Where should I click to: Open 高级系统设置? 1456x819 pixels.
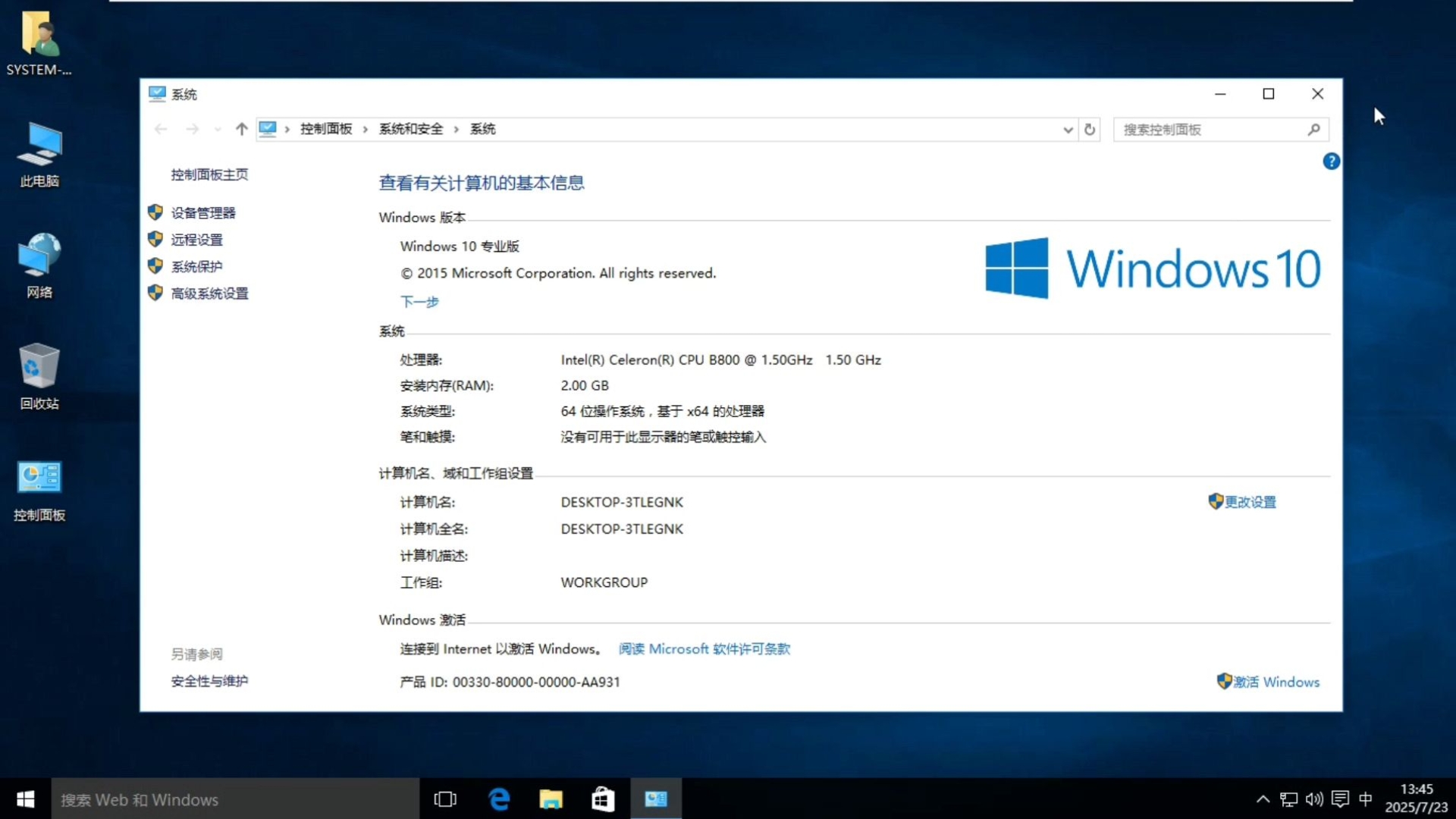(209, 293)
